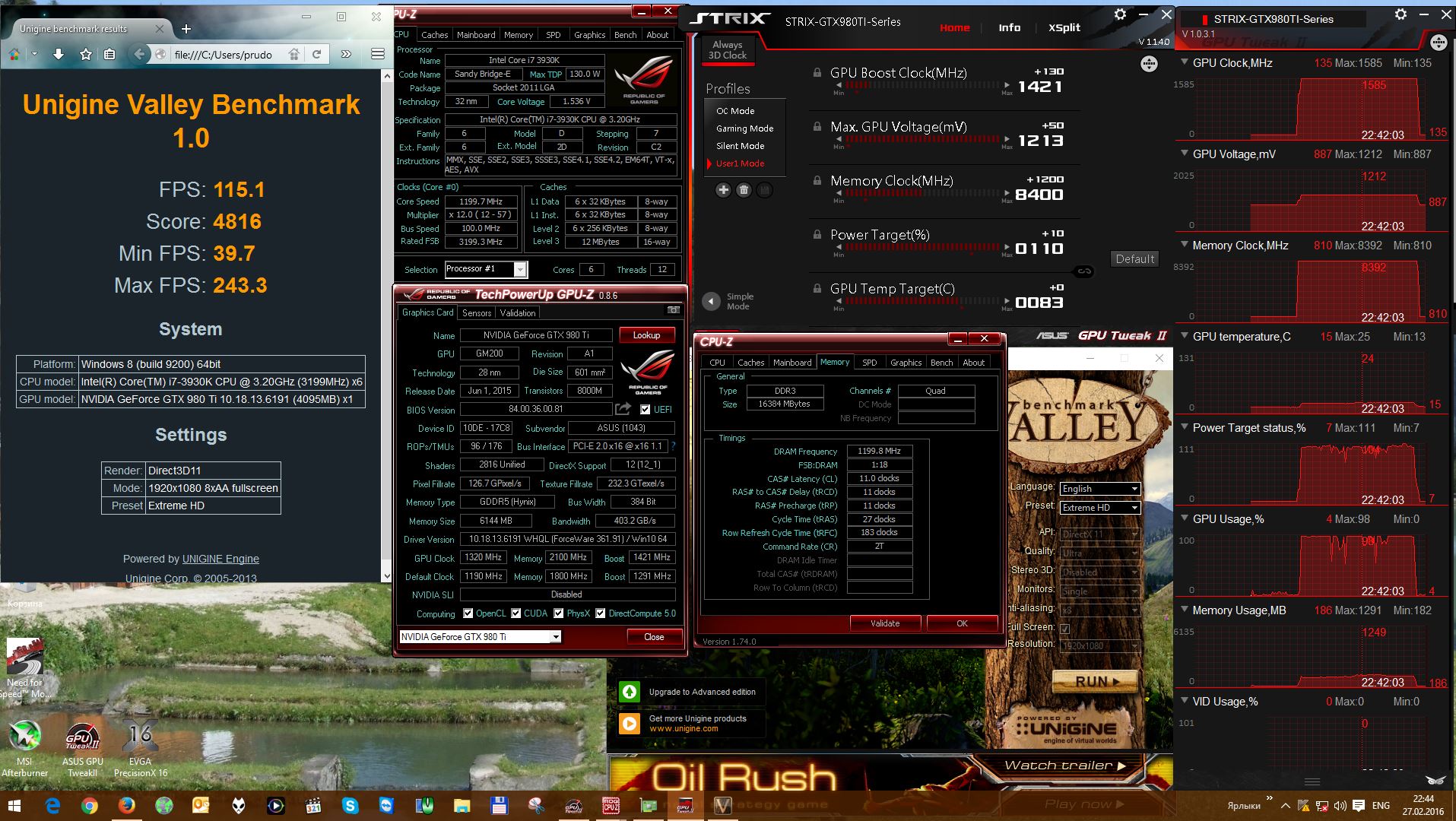The image size is (1456, 821).
Task: Switch to Sensors tab in GPU-Z
Action: point(477,312)
